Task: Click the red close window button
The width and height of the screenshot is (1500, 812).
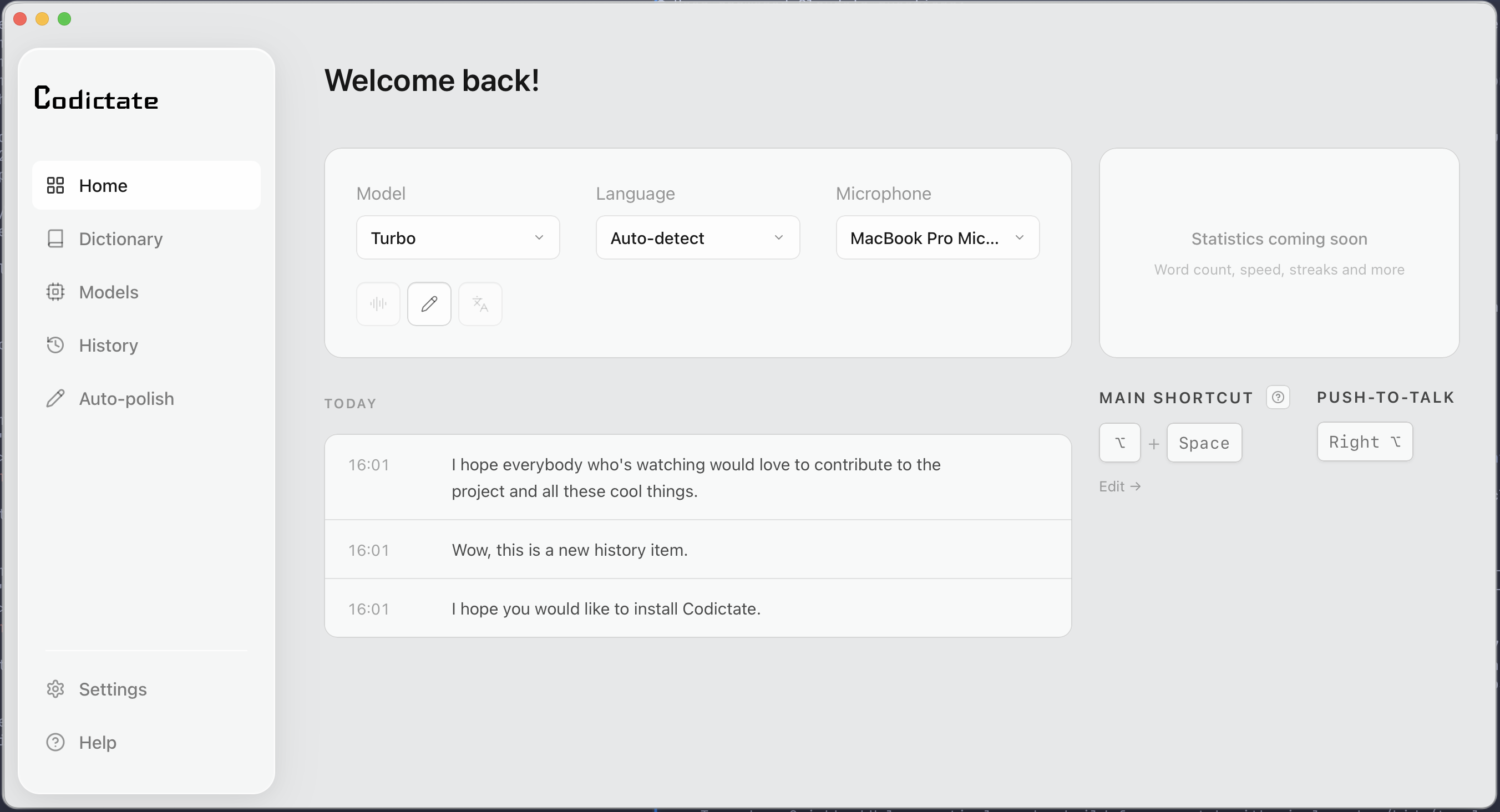Action: pos(20,19)
